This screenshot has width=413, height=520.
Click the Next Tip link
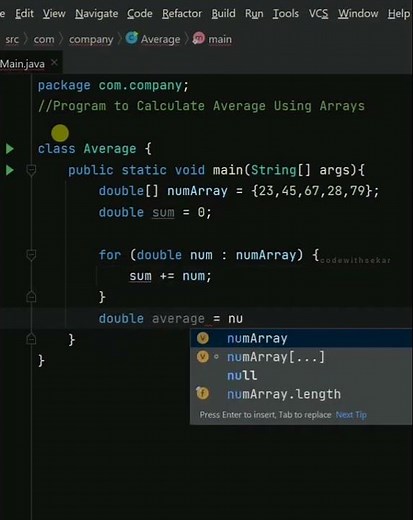[x=351, y=415]
